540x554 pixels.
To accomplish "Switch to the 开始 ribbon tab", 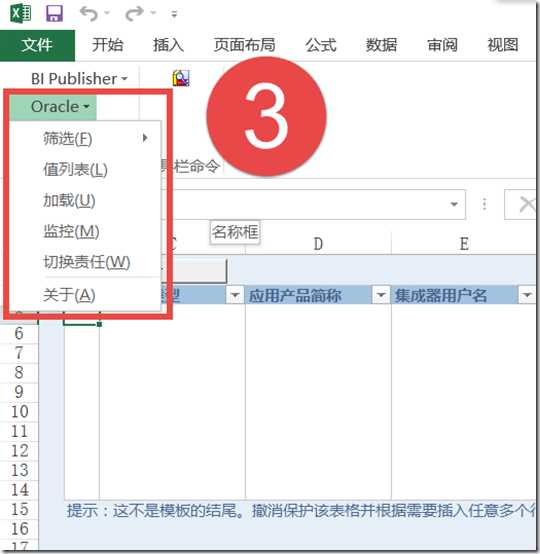I will tap(107, 45).
